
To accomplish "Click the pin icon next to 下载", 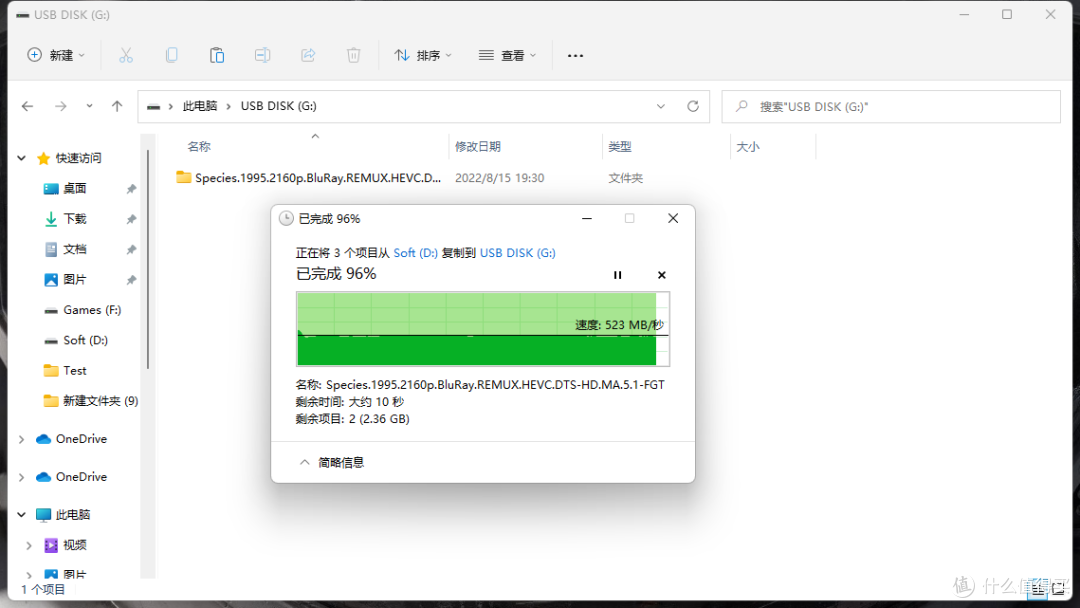I will (131, 219).
